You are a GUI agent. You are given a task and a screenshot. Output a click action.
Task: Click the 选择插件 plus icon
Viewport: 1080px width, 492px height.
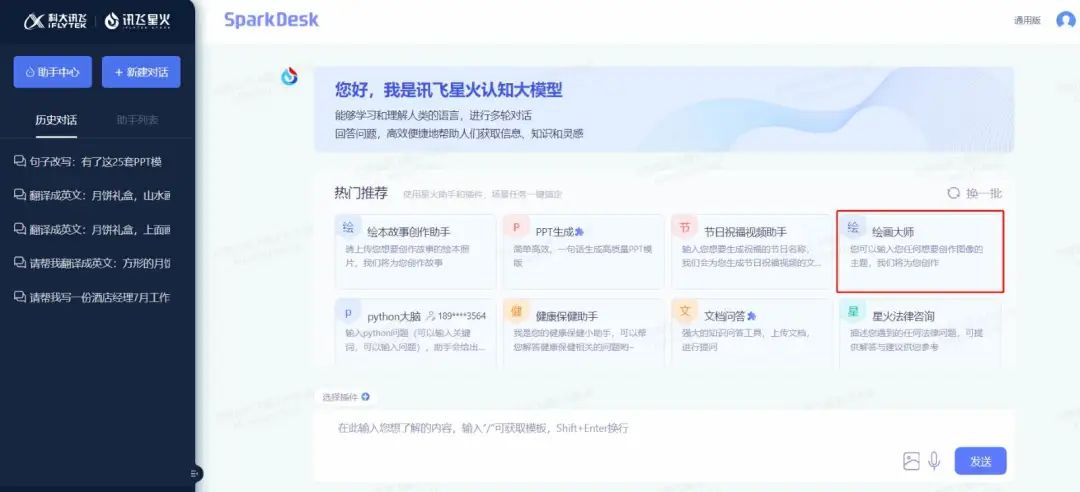point(366,397)
